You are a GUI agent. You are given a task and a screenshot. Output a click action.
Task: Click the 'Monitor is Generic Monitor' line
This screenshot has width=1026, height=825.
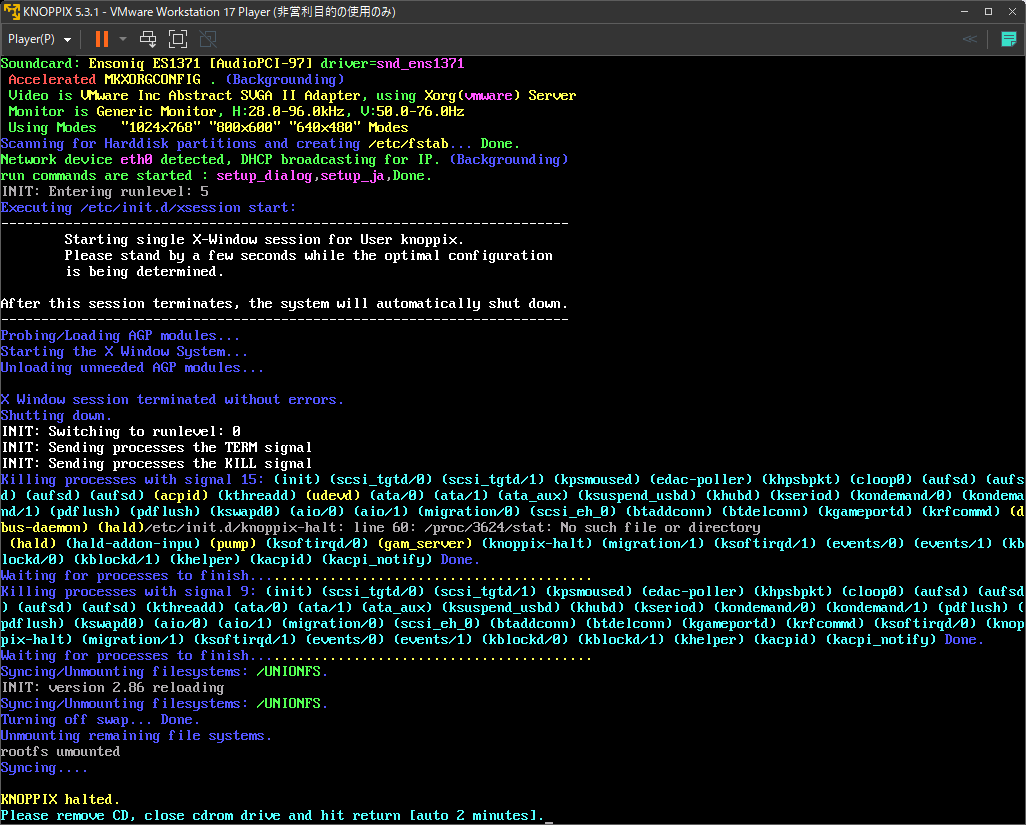236,111
